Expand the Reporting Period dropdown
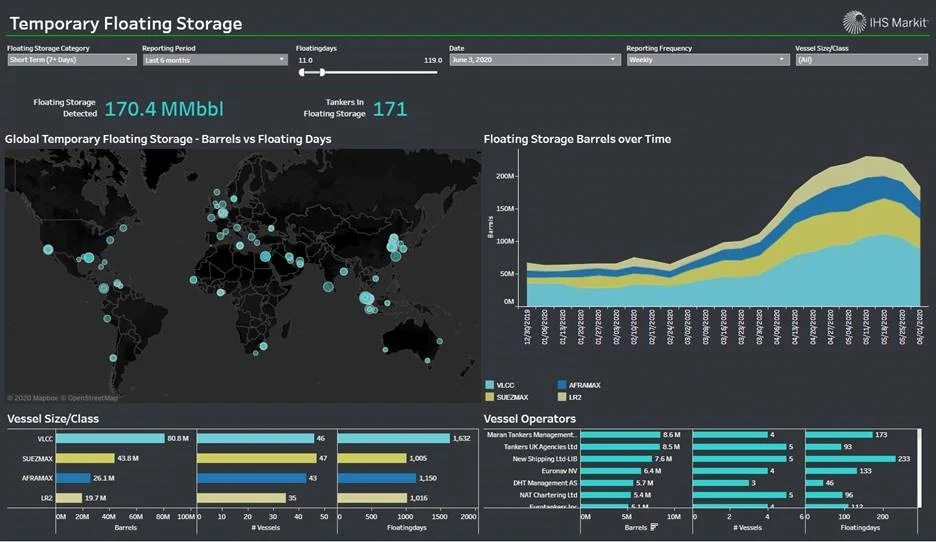This screenshot has width=936, height=542. click(x=215, y=60)
